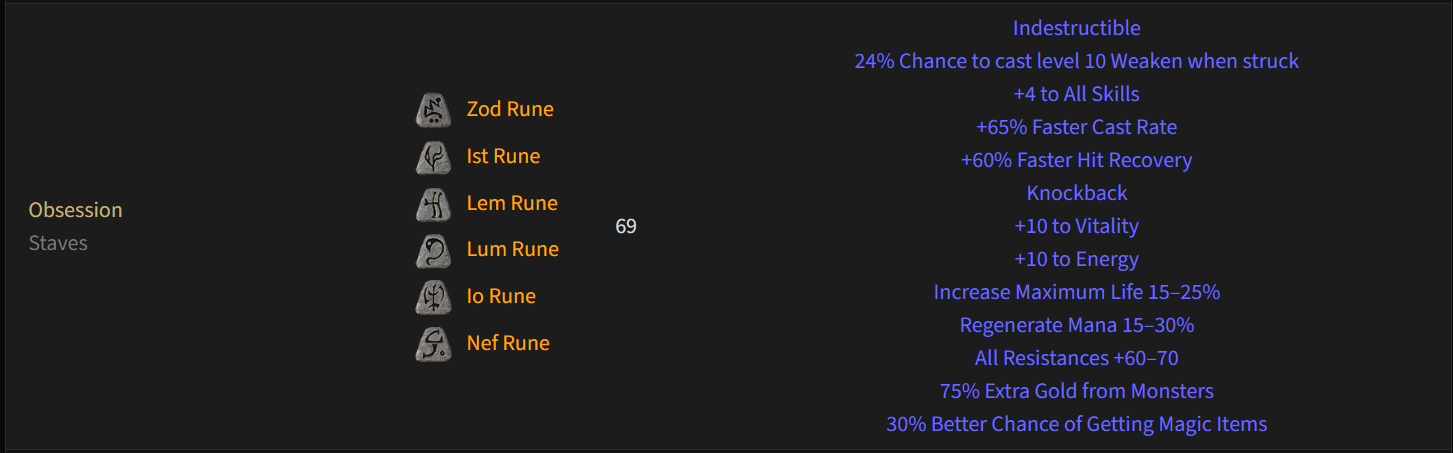Open the Lem Rune link
The image size is (1453, 453).
(512, 203)
